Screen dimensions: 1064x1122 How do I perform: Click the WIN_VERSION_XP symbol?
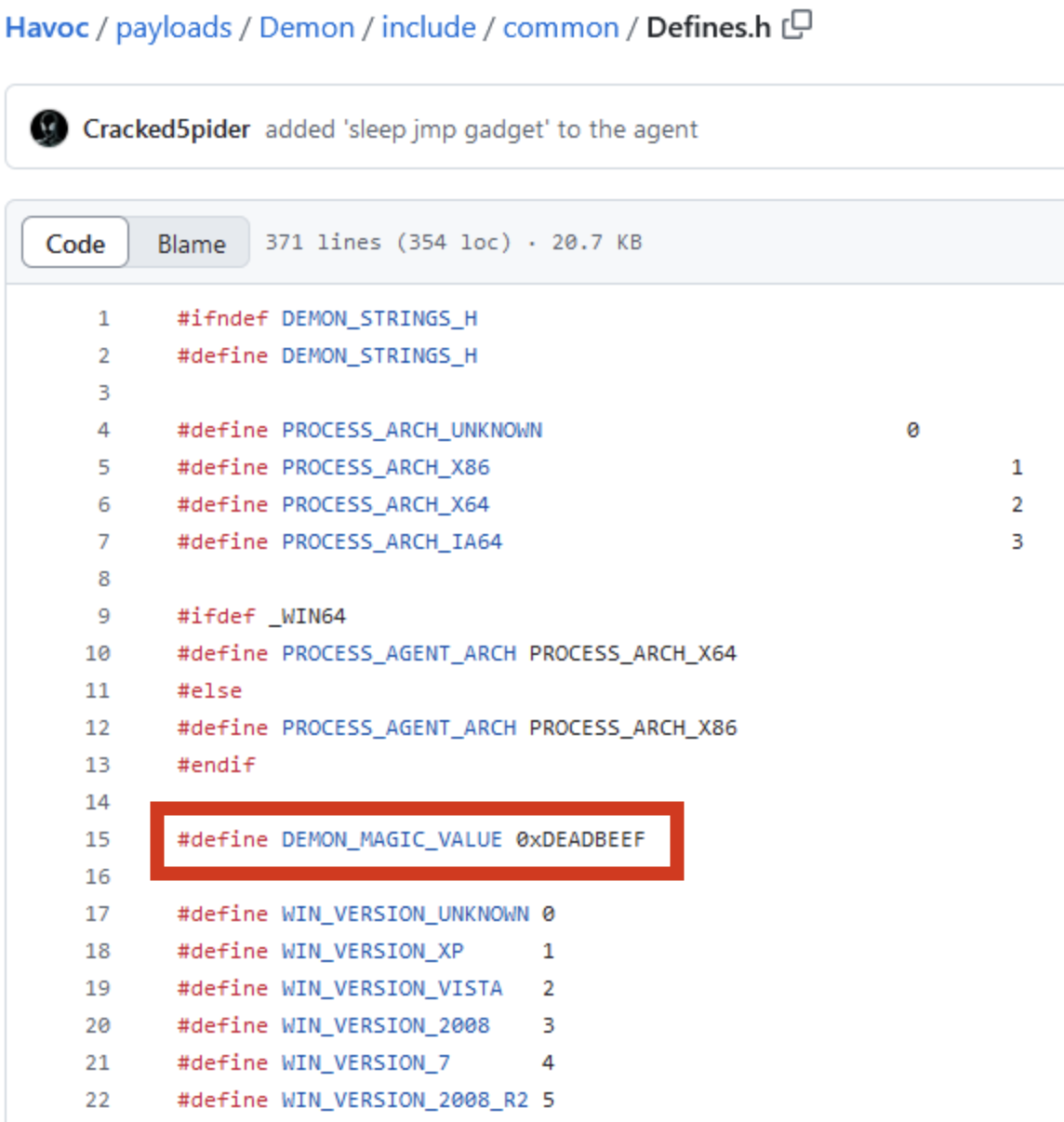(372, 951)
